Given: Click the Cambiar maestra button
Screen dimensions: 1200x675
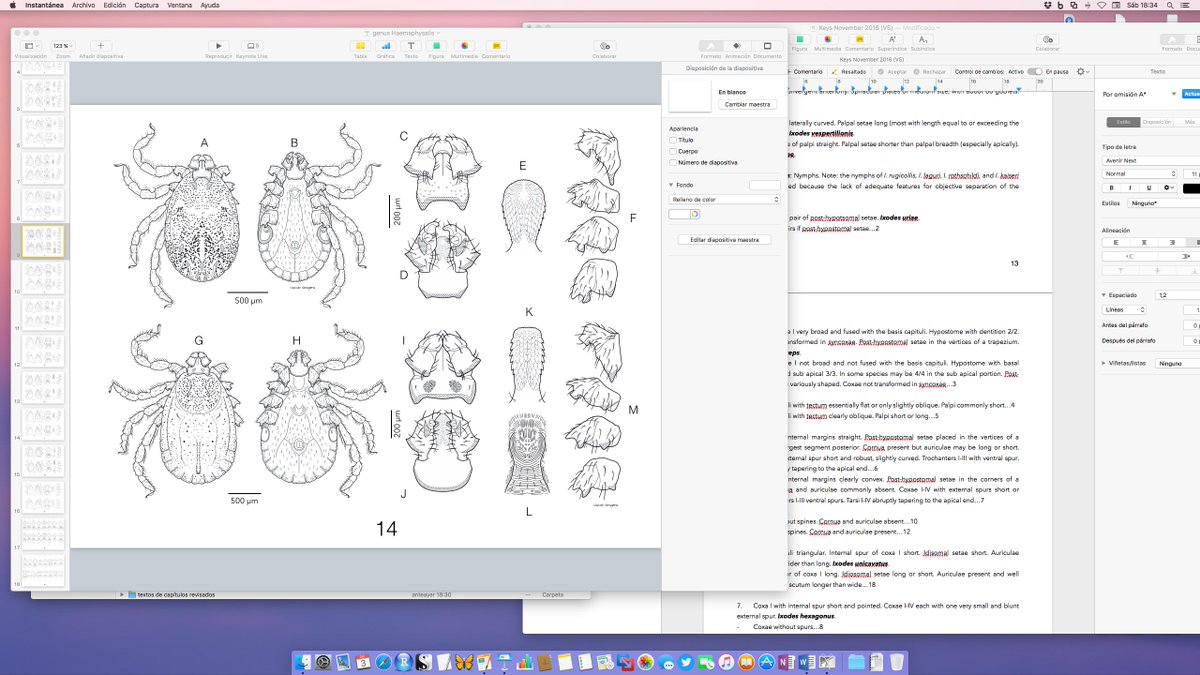Looking at the screenshot, I should point(748,104).
